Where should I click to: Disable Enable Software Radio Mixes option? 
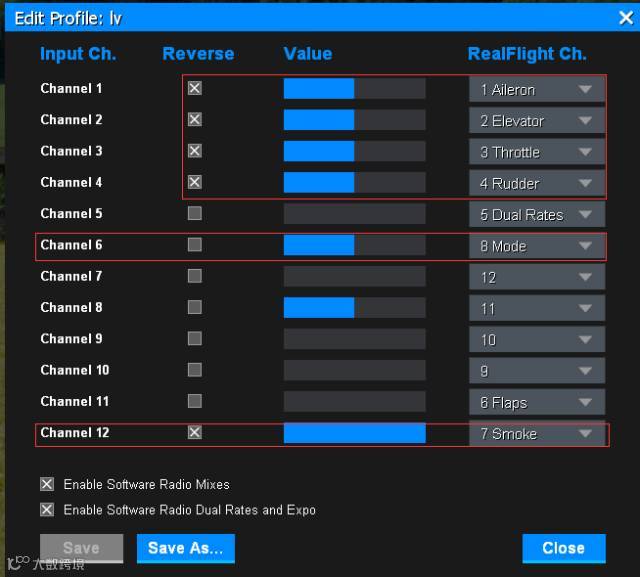click(47, 484)
